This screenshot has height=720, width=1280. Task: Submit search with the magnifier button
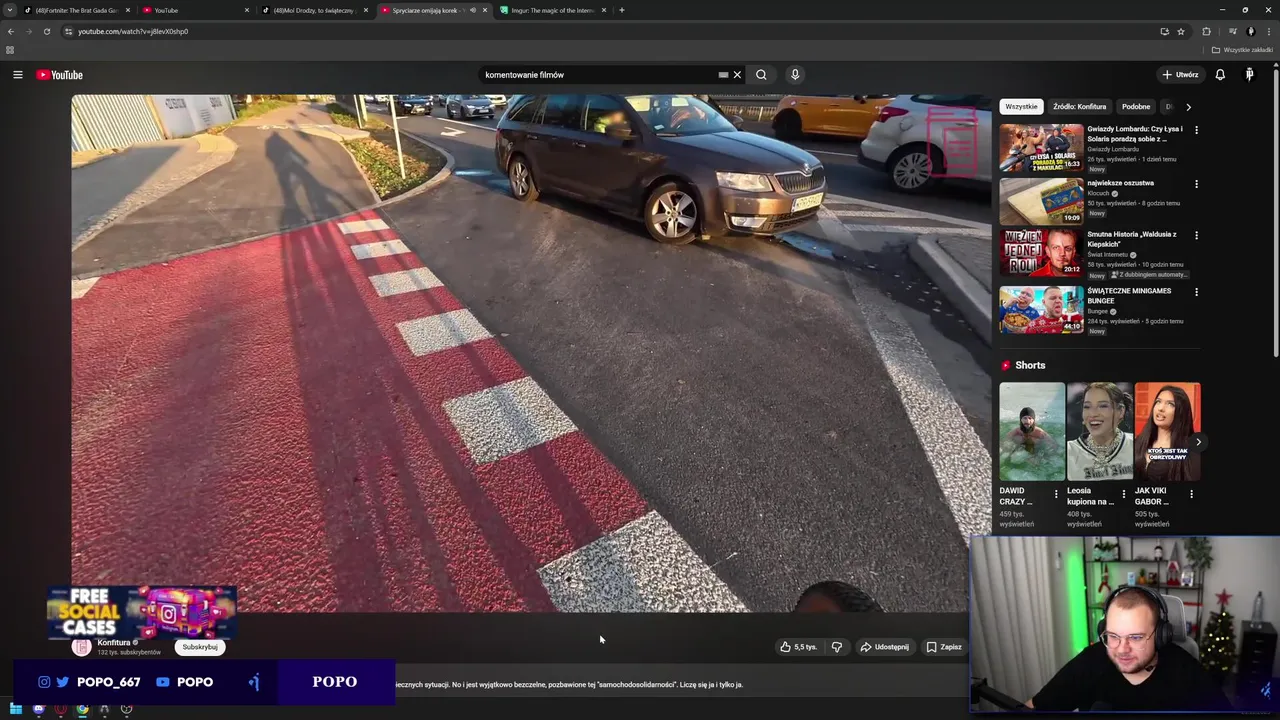point(761,75)
